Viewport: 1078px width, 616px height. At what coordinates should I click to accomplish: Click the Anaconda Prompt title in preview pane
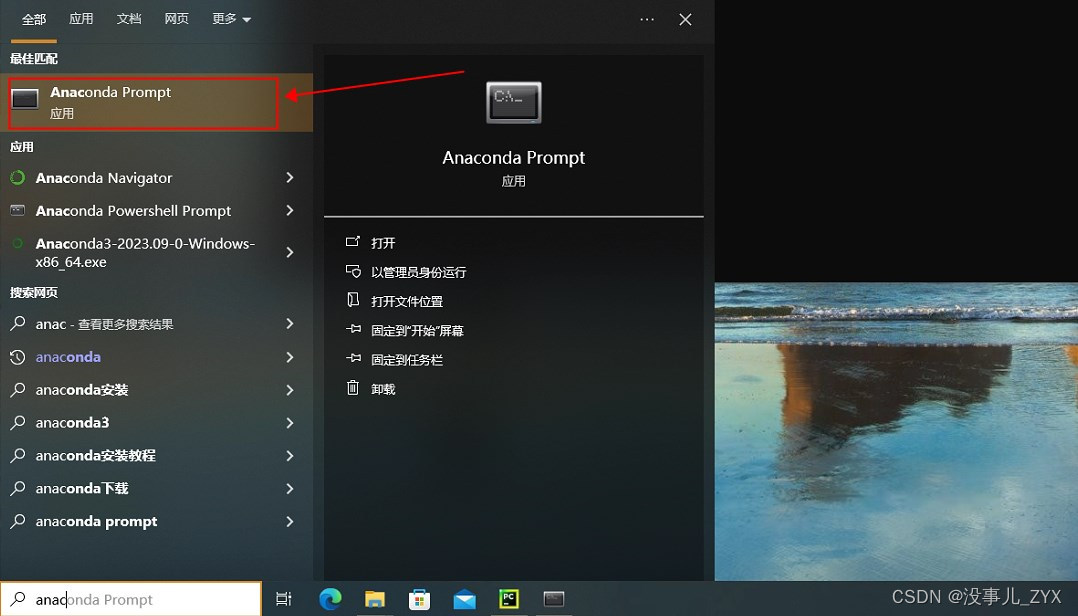(514, 157)
